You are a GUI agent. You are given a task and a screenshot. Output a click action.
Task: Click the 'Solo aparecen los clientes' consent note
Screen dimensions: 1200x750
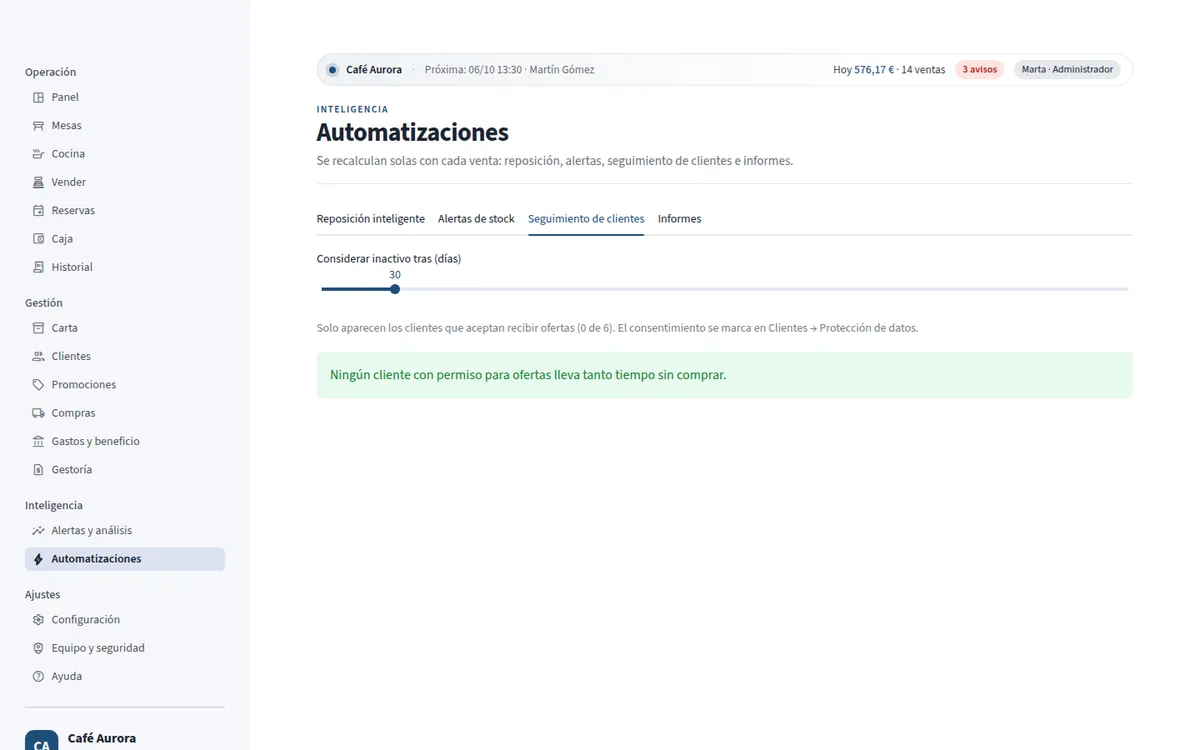617,328
